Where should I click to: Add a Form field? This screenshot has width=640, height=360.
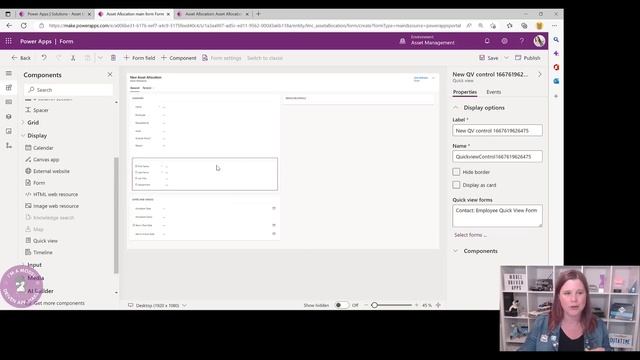(x=140, y=58)
